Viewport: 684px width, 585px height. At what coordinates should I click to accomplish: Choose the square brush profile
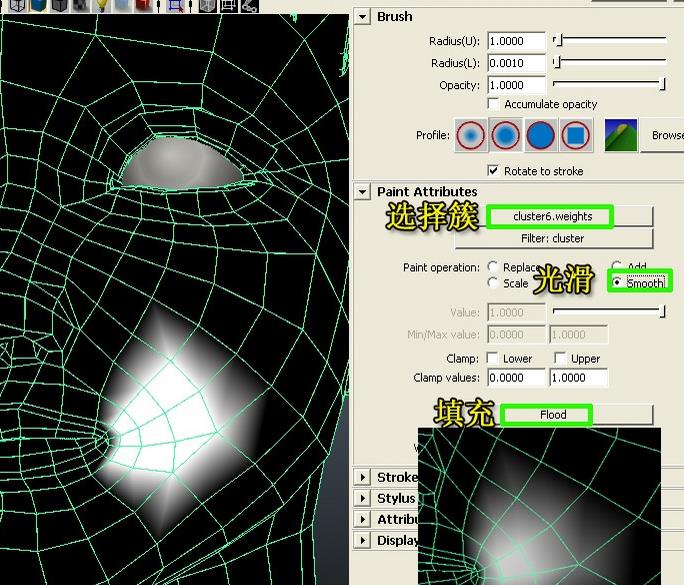point(576,135)
